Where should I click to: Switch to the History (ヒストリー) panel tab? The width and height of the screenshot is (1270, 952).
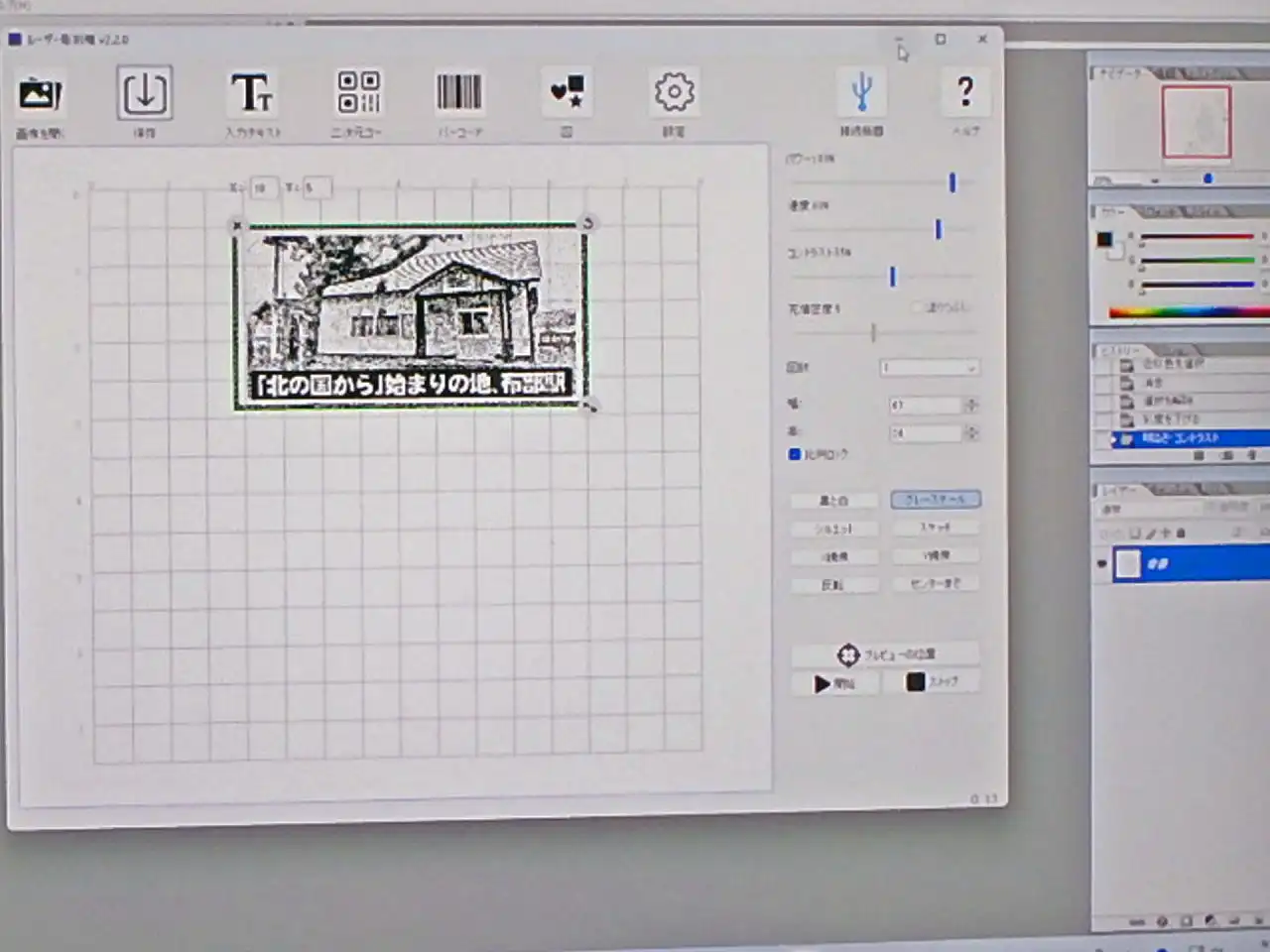coord(1120,351)
